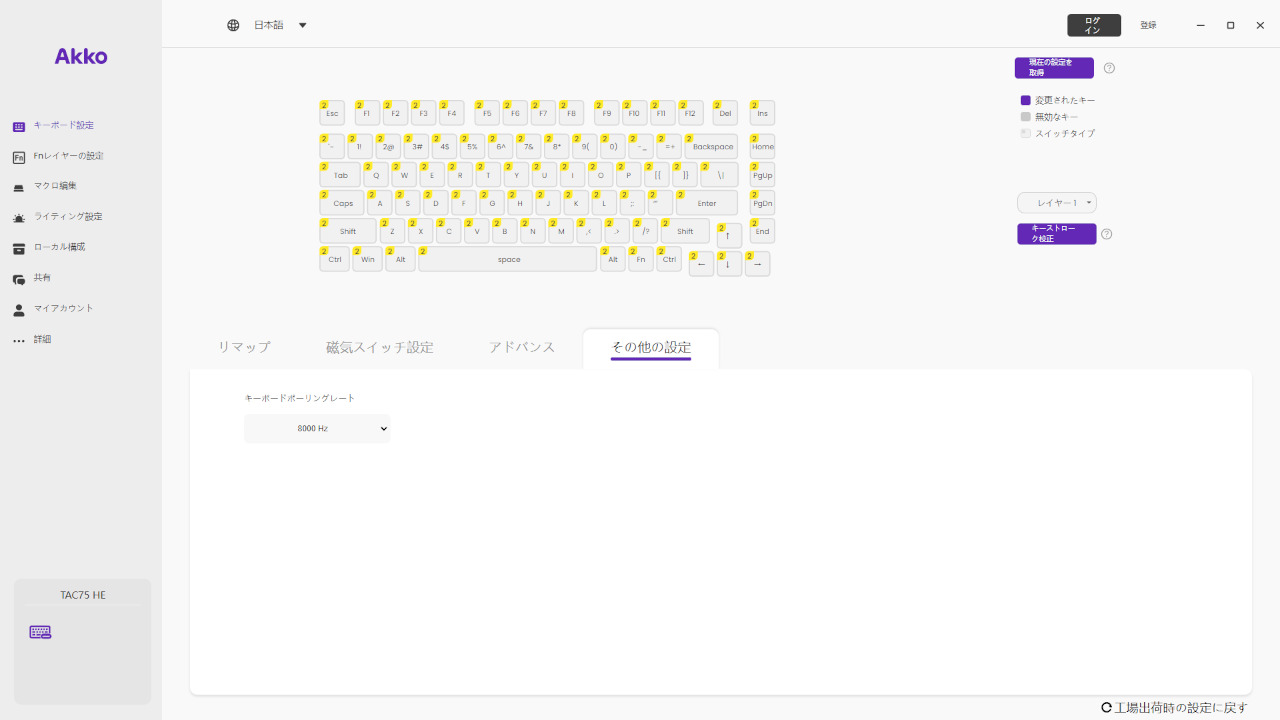Expand the レイヤー1 layer dropdown
The image size is (1280, 720).
(1057, 203)
